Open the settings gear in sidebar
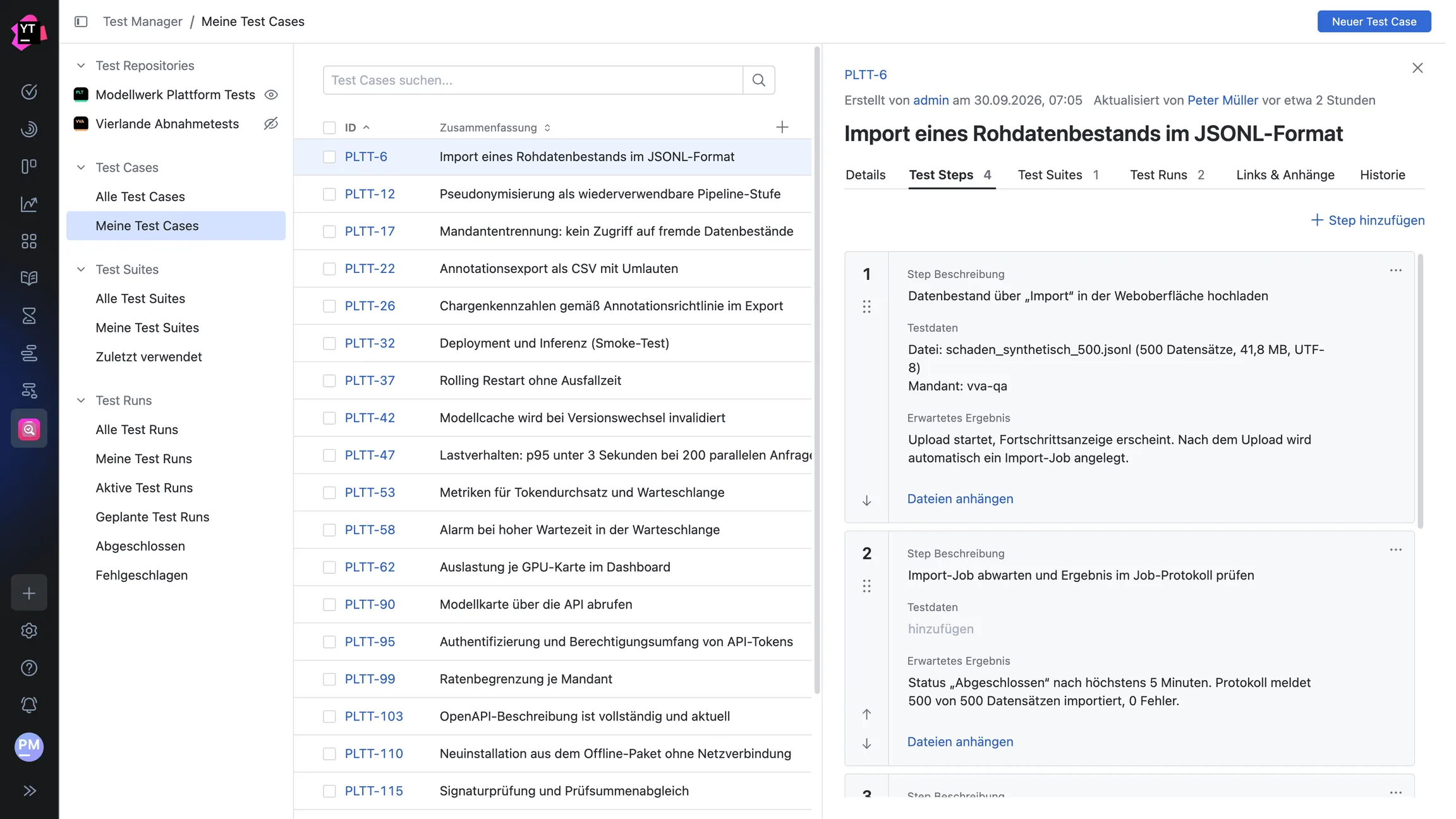This screenshot has height=819, width=1456. 29,630
